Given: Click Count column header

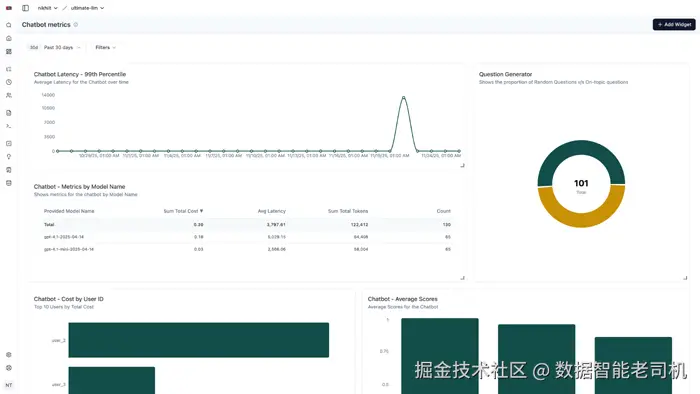Looking at the screenshot, I should tap(443, 211).
